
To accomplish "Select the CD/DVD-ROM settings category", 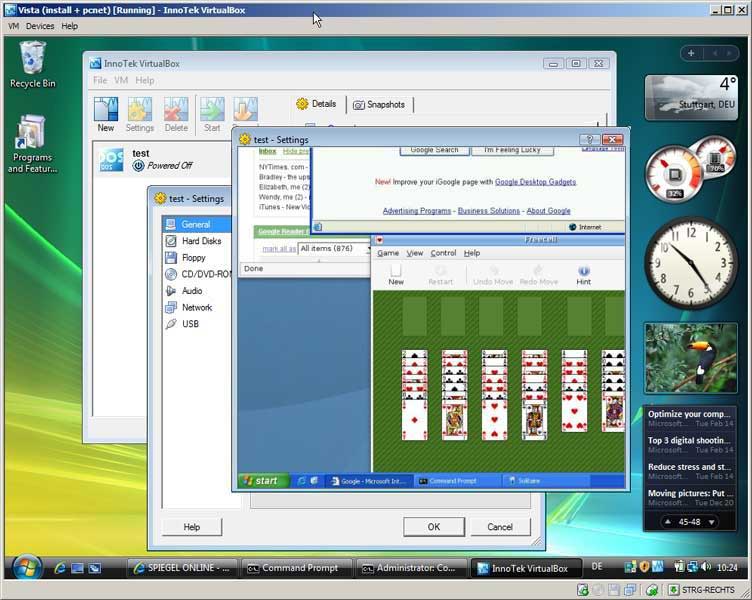I will pos(198,274).
